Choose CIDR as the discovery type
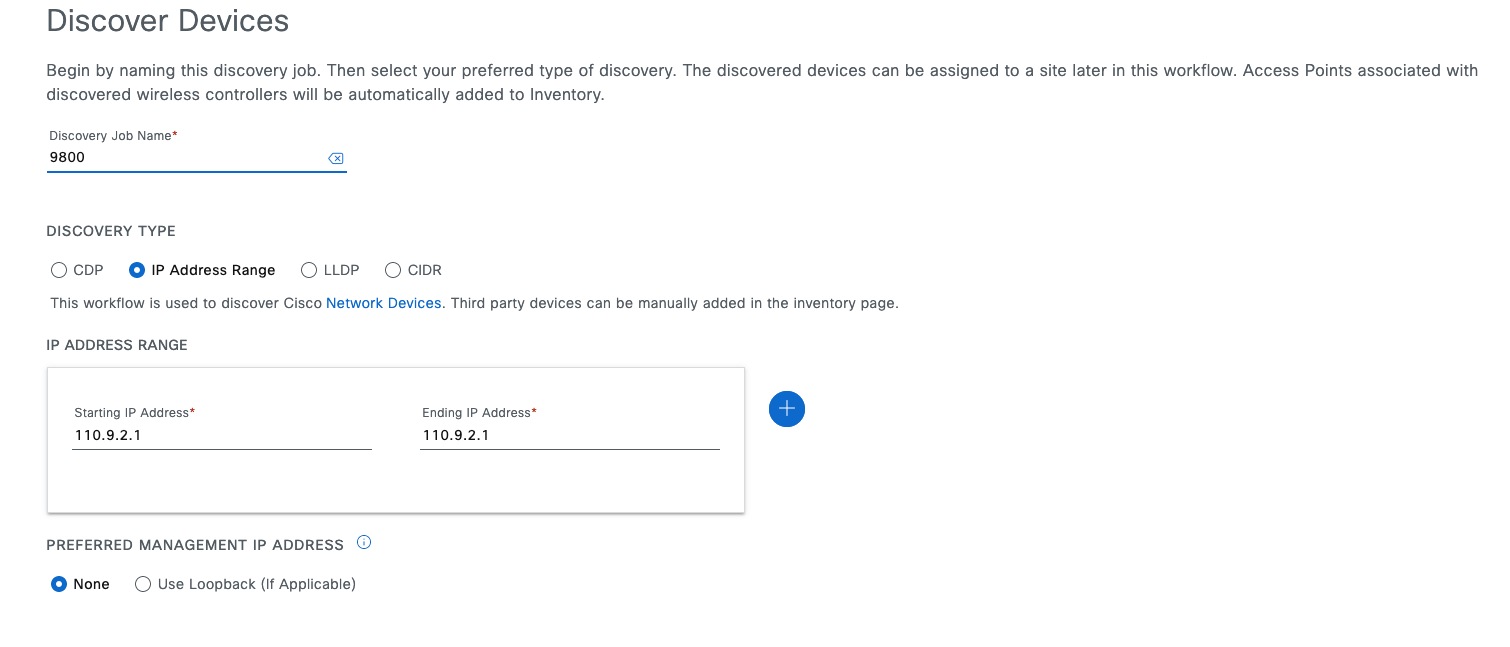The image size is (1510, 647). [x=393, y=270]
